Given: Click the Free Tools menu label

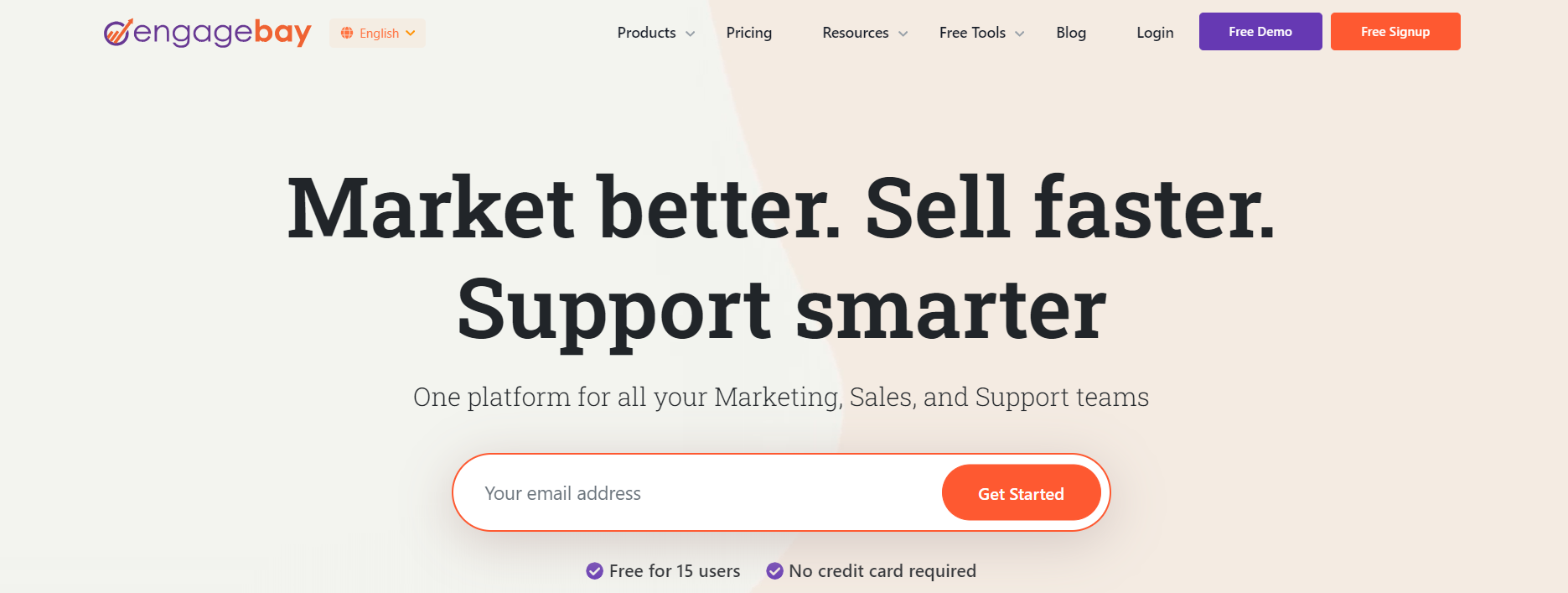Looking at the screenshot, I should pyautogui.click(x=972, y=33).
